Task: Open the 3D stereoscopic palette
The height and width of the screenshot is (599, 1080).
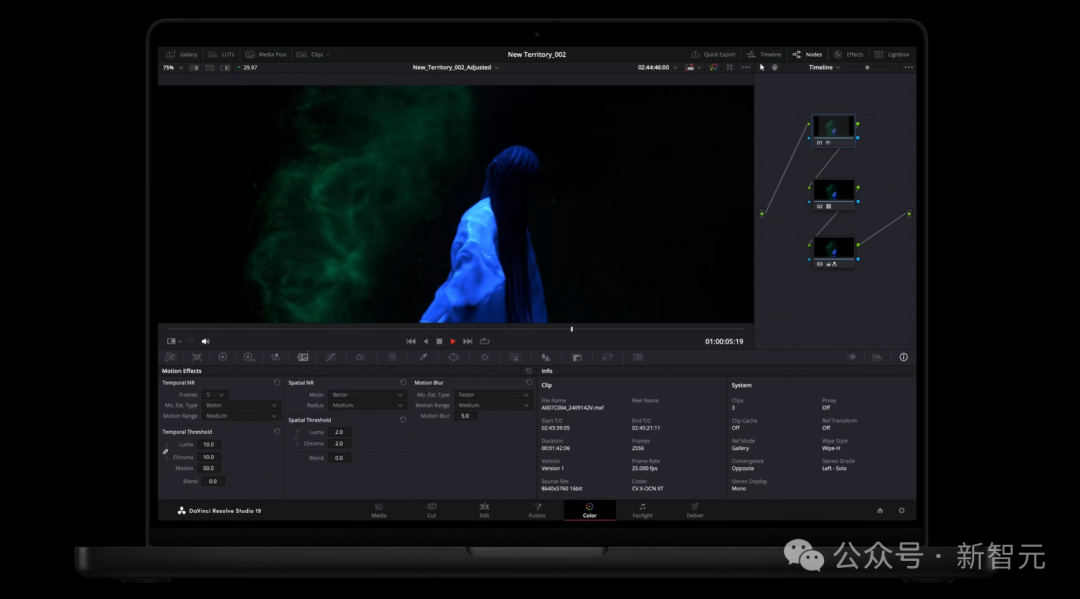Action: 638,357
